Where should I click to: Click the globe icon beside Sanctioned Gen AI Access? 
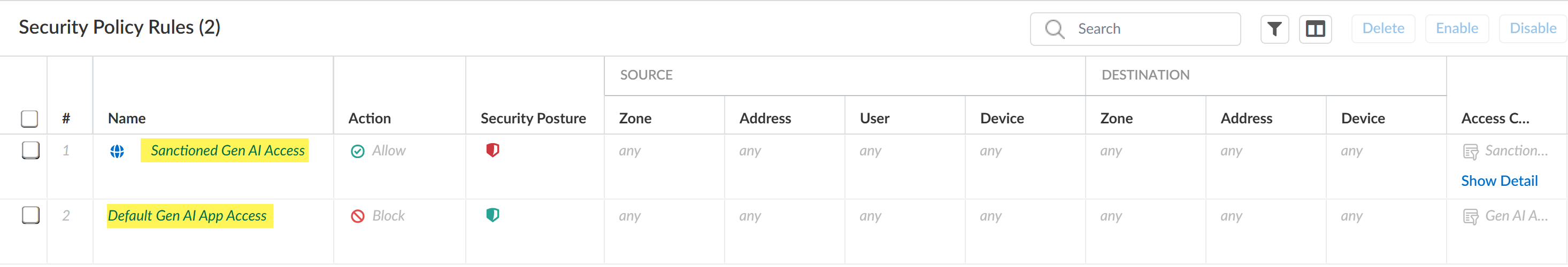(117, 152)
